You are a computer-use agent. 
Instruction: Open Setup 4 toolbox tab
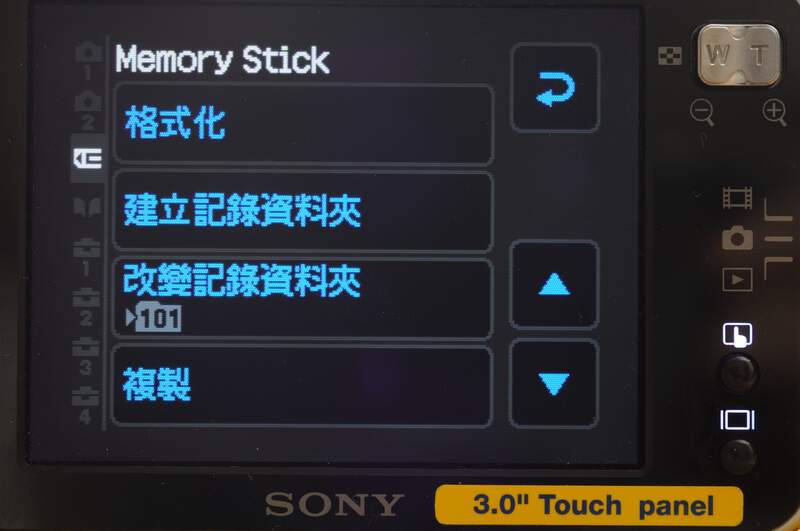[85, 406]
